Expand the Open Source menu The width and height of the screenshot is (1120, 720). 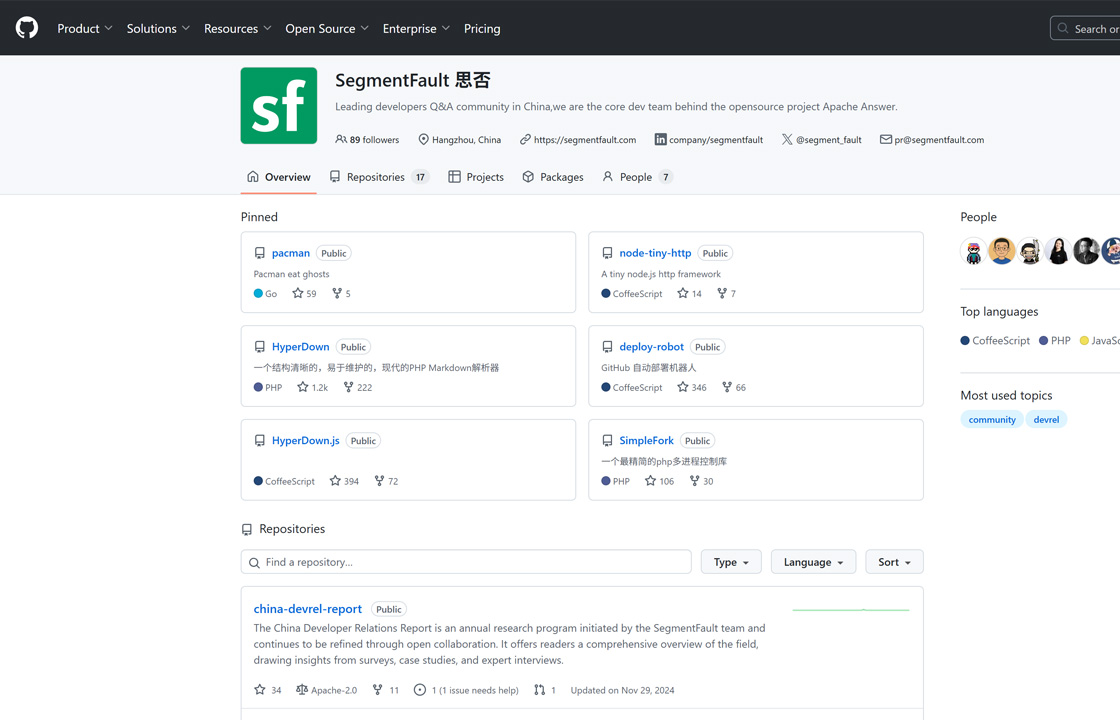327,29
